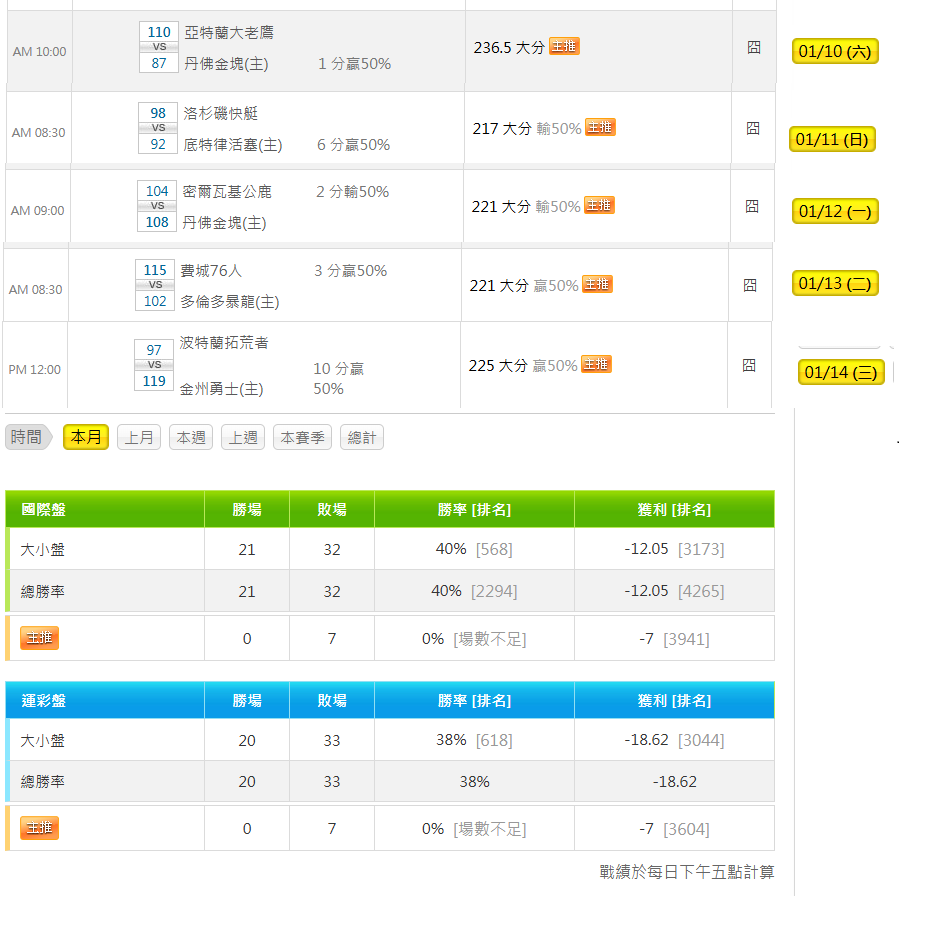
Task: Click the 01/14 (三) date label
Action: coord(841,373)
